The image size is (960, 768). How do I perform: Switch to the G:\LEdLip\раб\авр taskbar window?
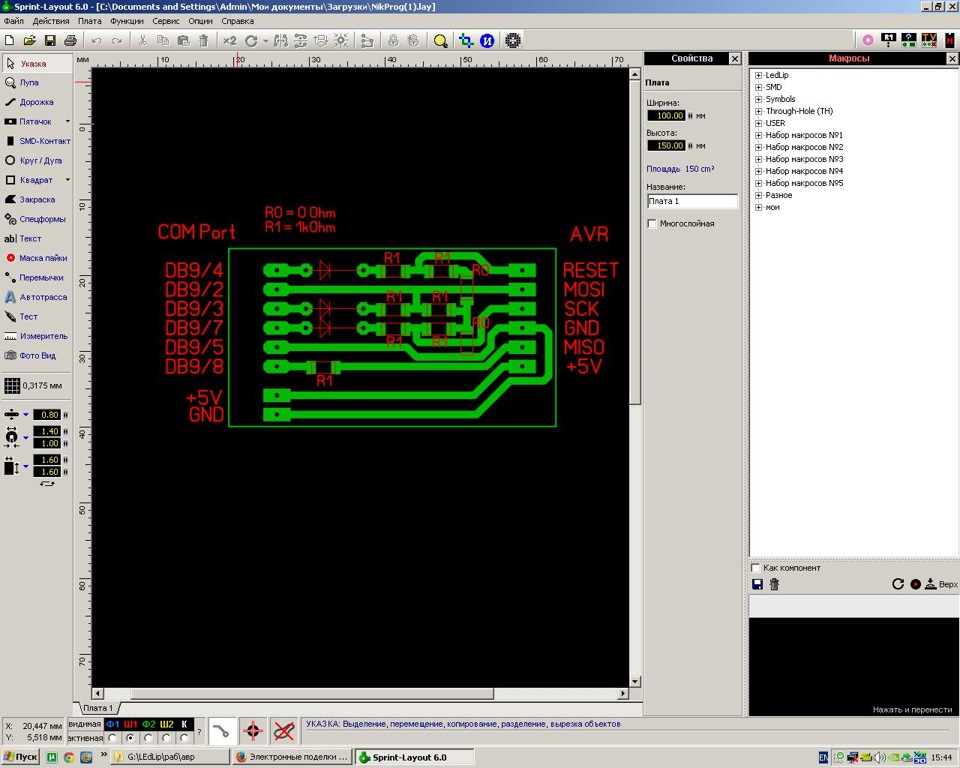click(170, 757)
